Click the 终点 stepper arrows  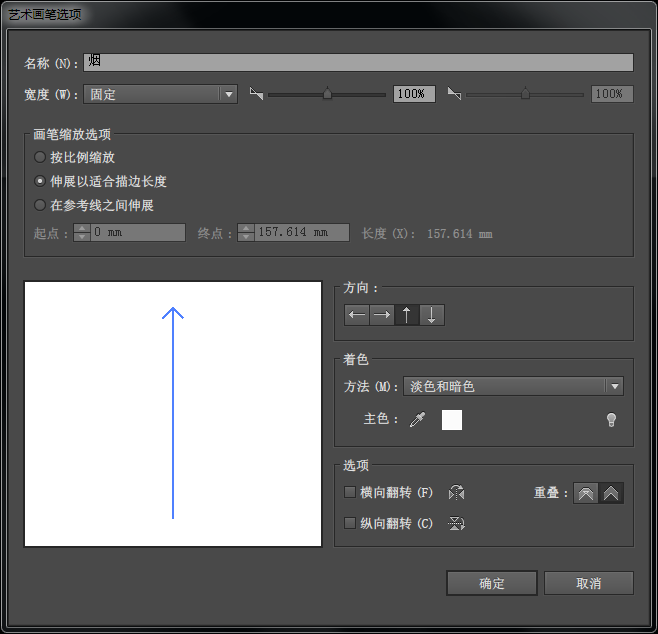tap(246, 232)
